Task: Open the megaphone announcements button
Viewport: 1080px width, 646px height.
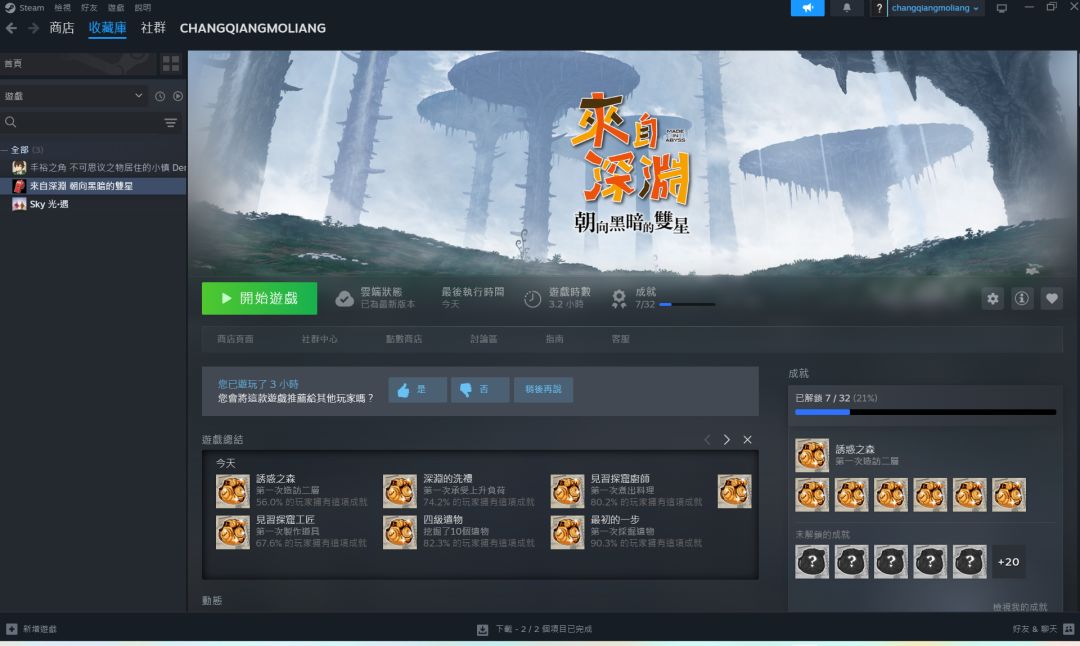Action: click(807, 8)
